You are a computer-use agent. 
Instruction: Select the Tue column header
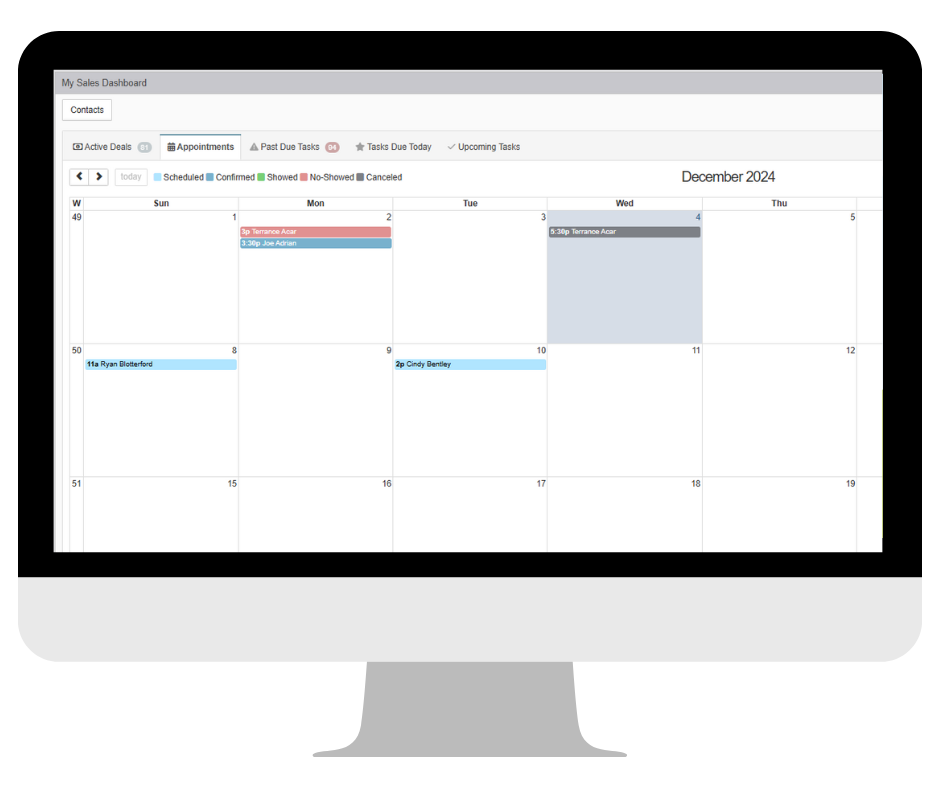click(x=471, y=203)
